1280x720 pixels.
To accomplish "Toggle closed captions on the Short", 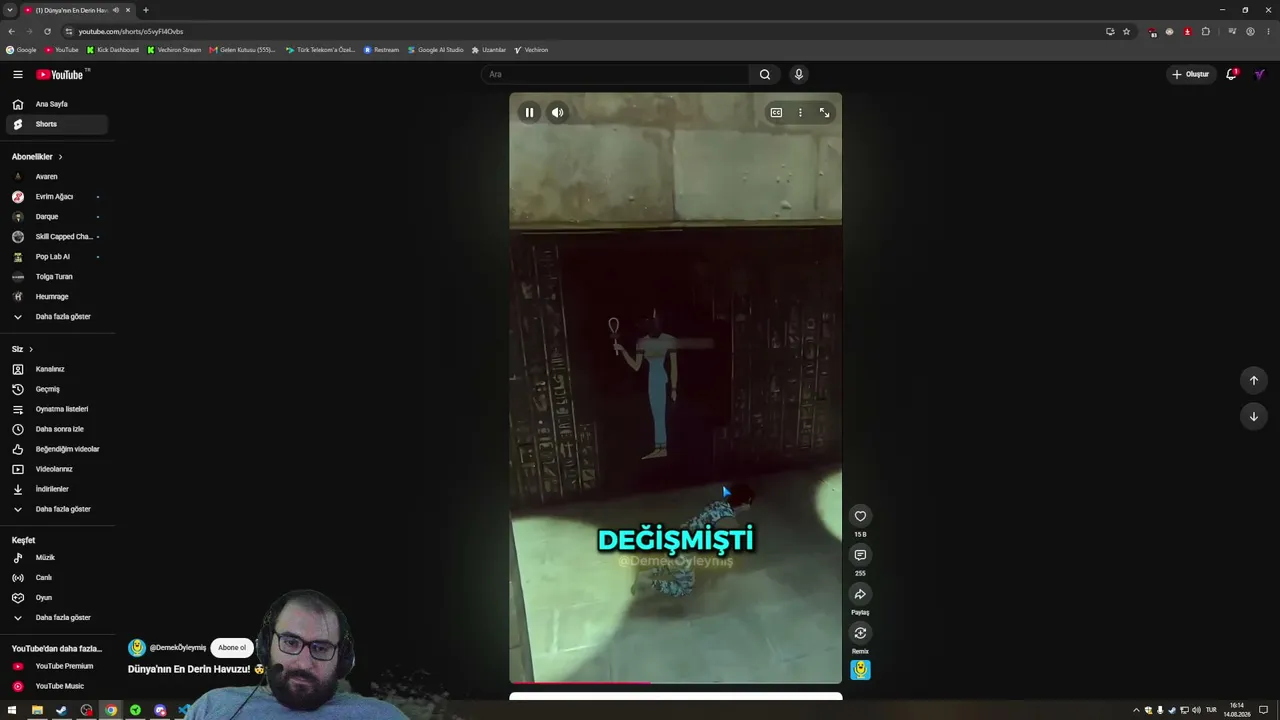I will coord(776,113).
